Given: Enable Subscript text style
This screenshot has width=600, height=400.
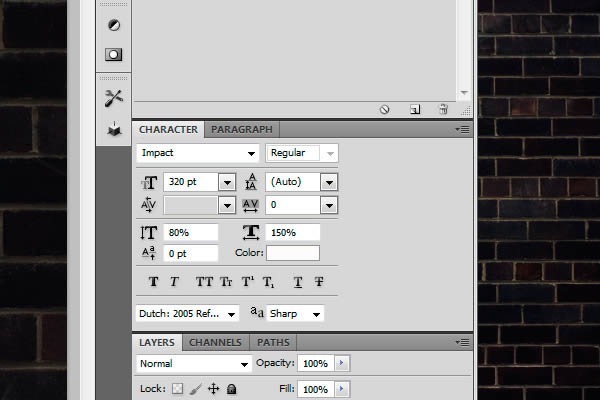Looking at the screenshot, I should pyautogui.click(x=268, y=282).
